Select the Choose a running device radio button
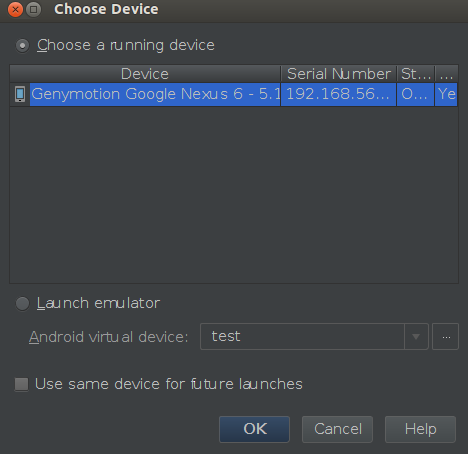Viewport: 468px width, 454px height. [23, 46]
